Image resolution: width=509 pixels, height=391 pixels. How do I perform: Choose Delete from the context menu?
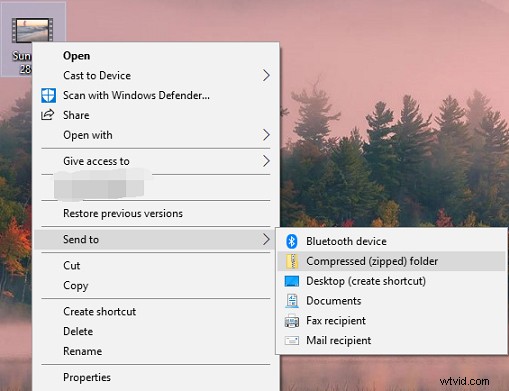click(157, 331)
